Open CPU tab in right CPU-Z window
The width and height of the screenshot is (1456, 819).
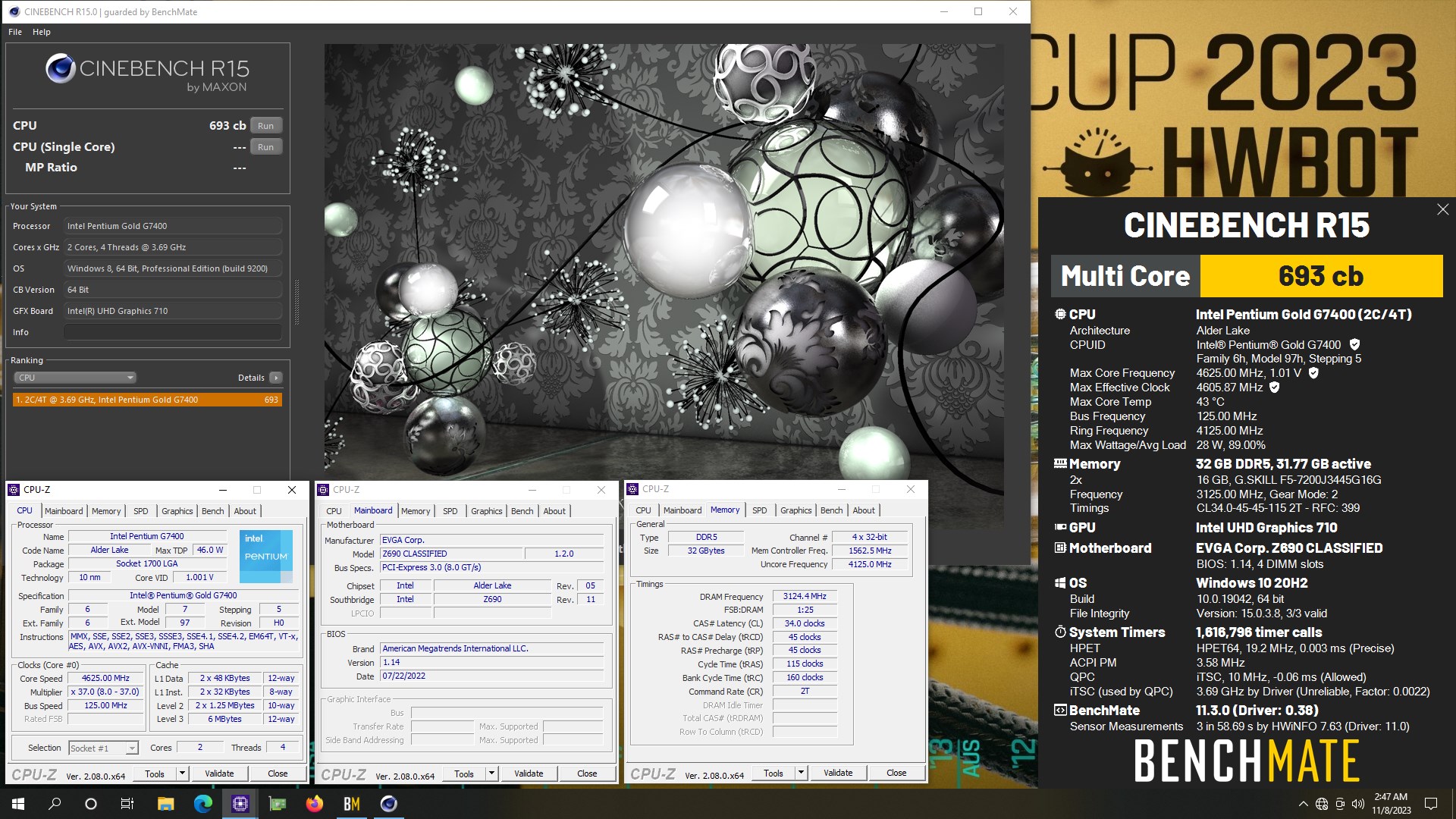[x=643, y=510]
